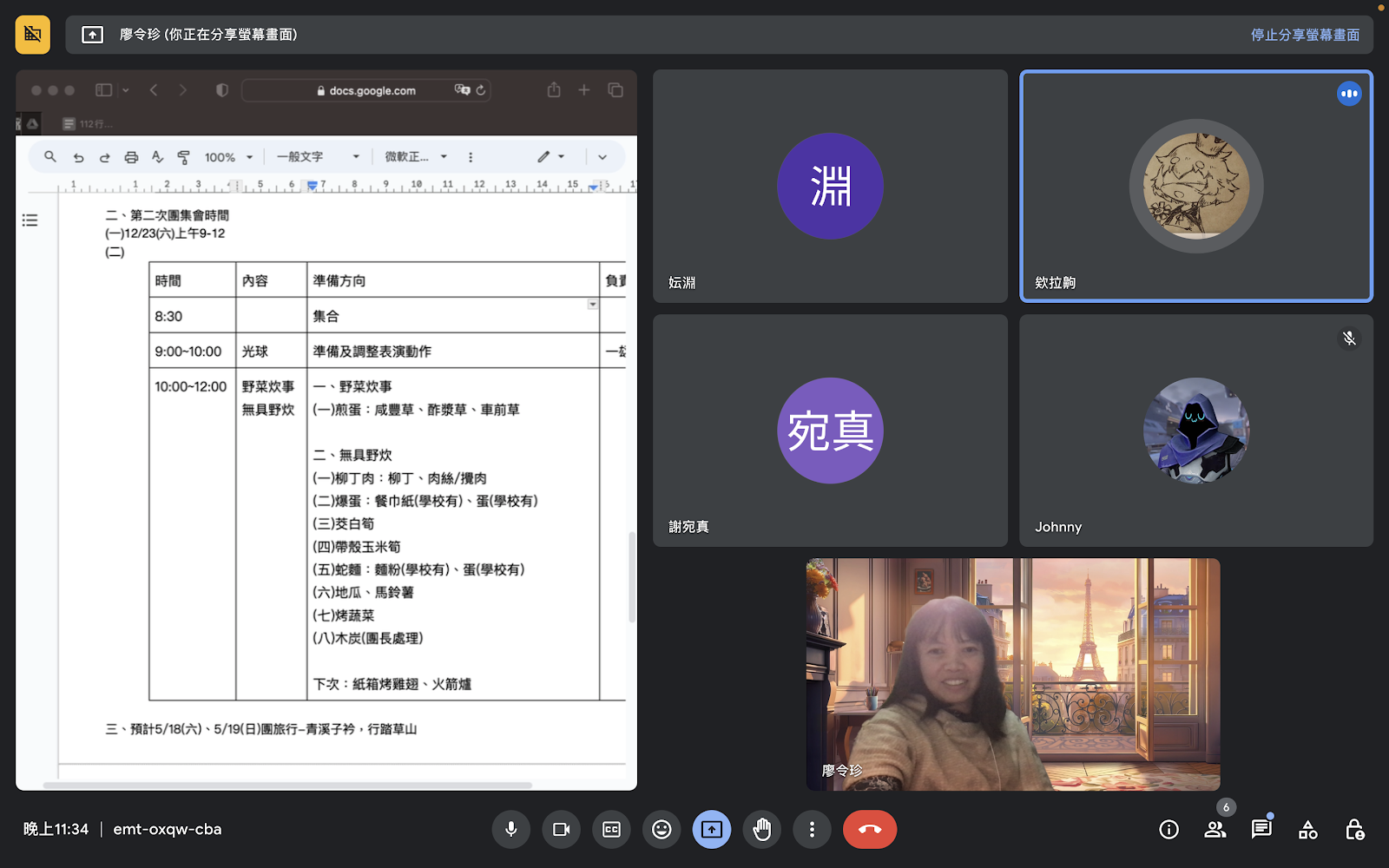The image size is (1389, 868).
Task: Raise hand in the meeting
Action: (762, 830)
